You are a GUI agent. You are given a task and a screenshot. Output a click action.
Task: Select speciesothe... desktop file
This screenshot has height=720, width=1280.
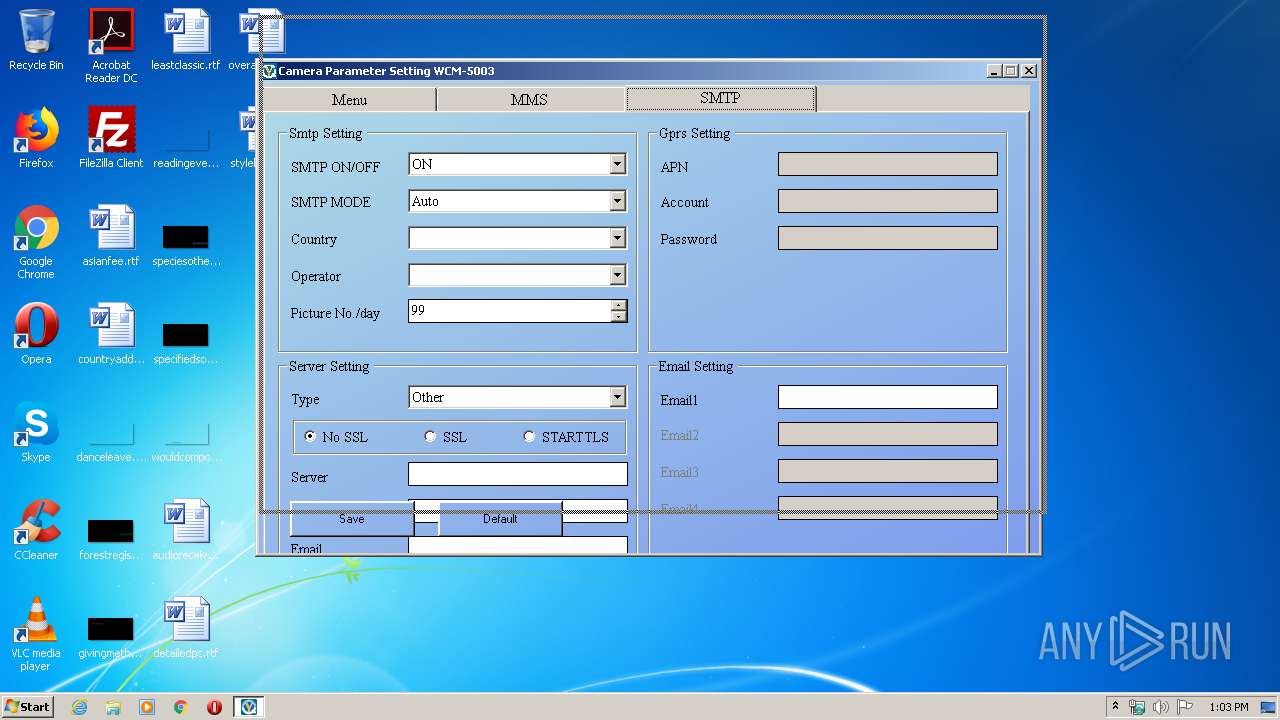click(x=186, y=245)
